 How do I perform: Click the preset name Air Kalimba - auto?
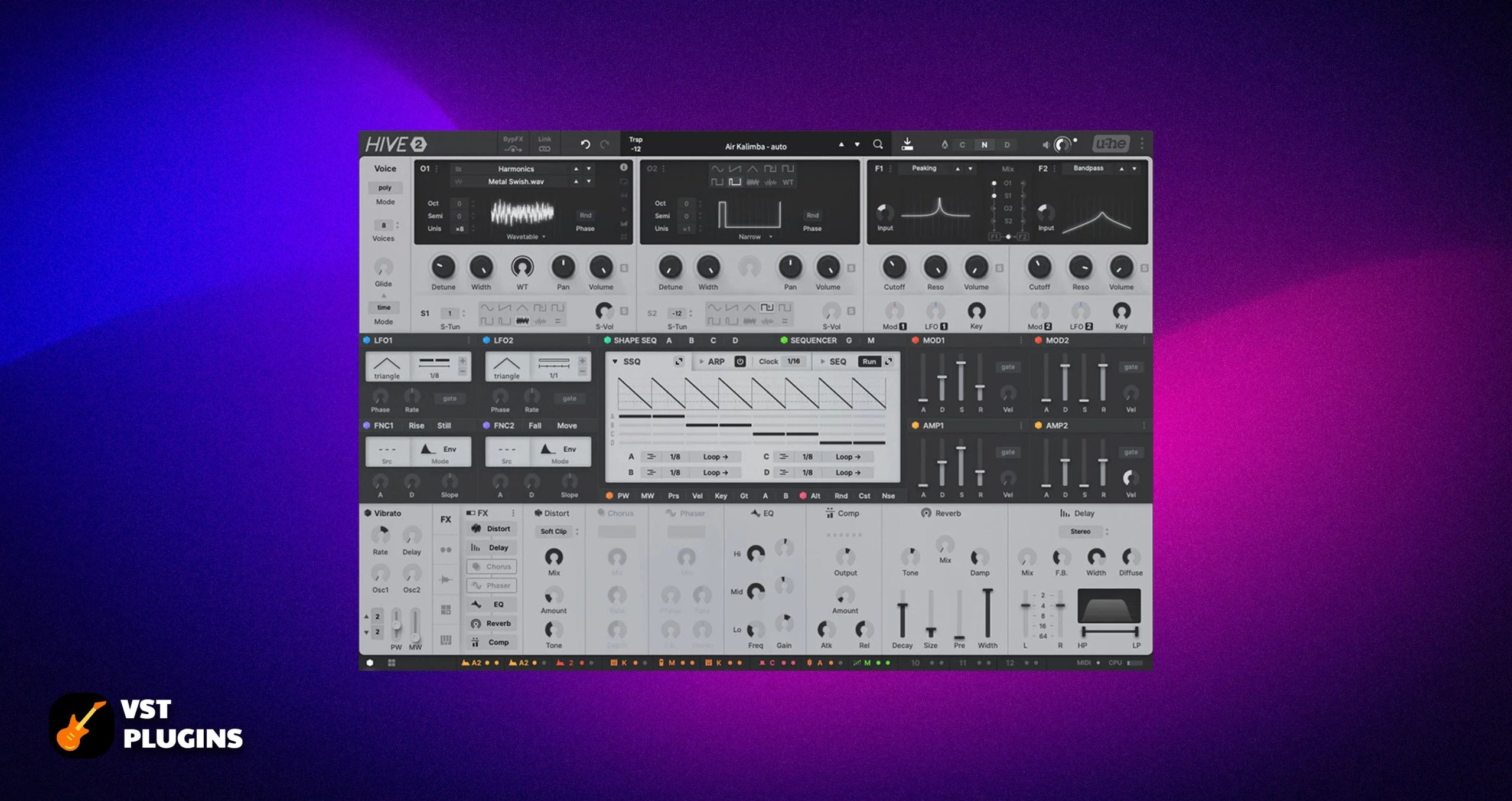(x=755, y=146)
